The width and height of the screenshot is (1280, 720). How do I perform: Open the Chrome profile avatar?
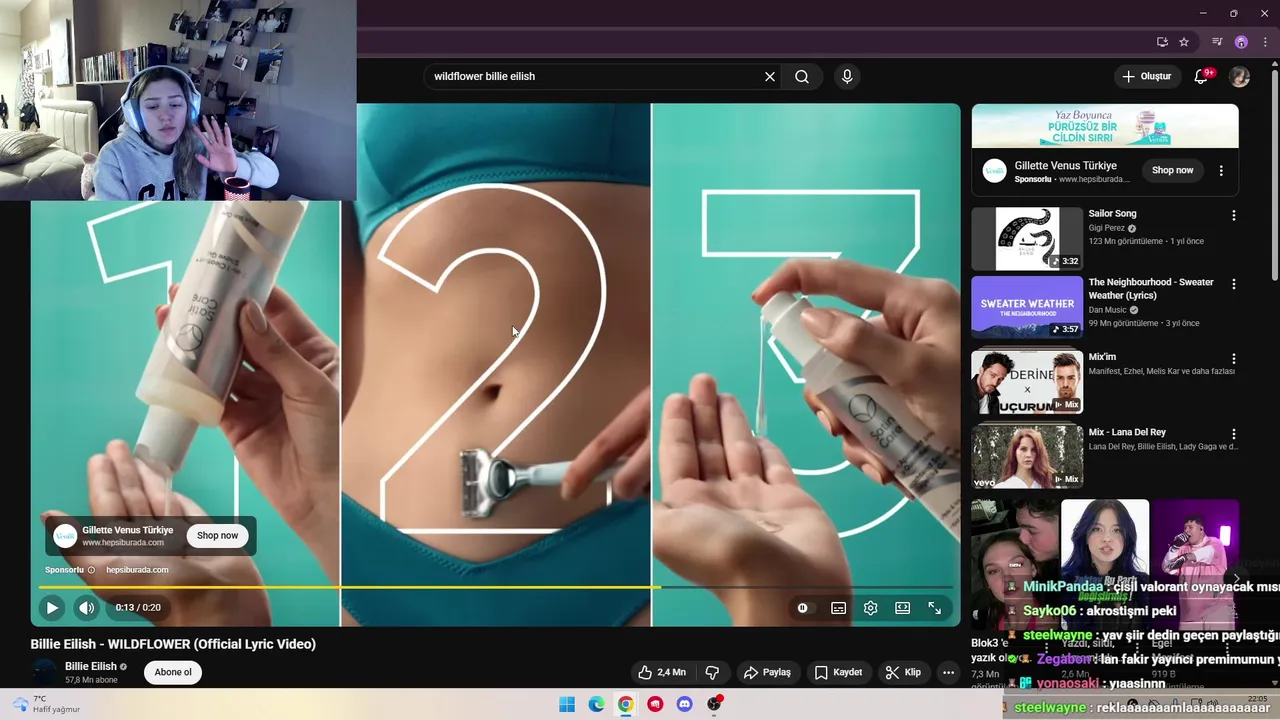[x=1241, y=42]
